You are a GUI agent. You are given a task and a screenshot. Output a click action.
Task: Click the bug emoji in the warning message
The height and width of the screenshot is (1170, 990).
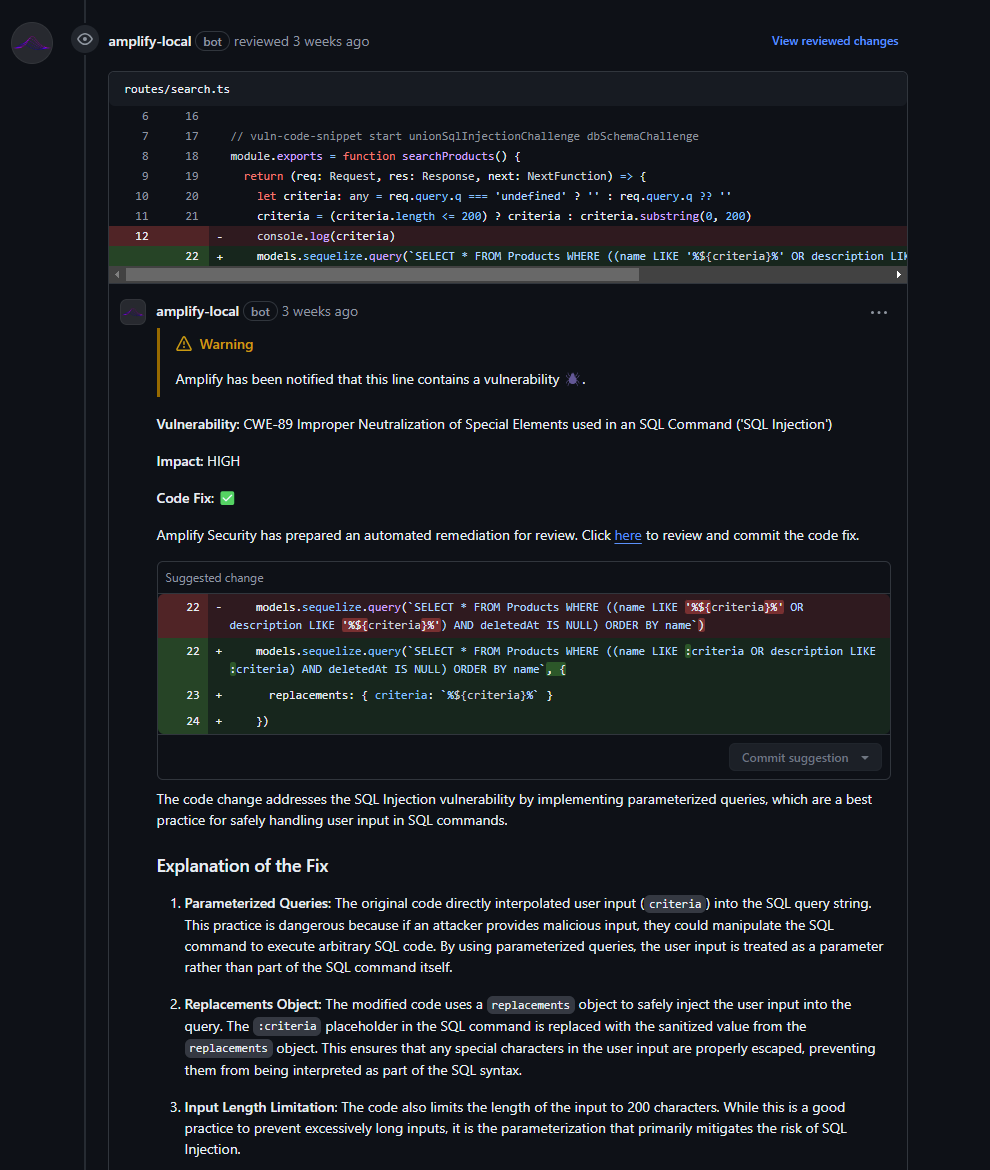573,379
